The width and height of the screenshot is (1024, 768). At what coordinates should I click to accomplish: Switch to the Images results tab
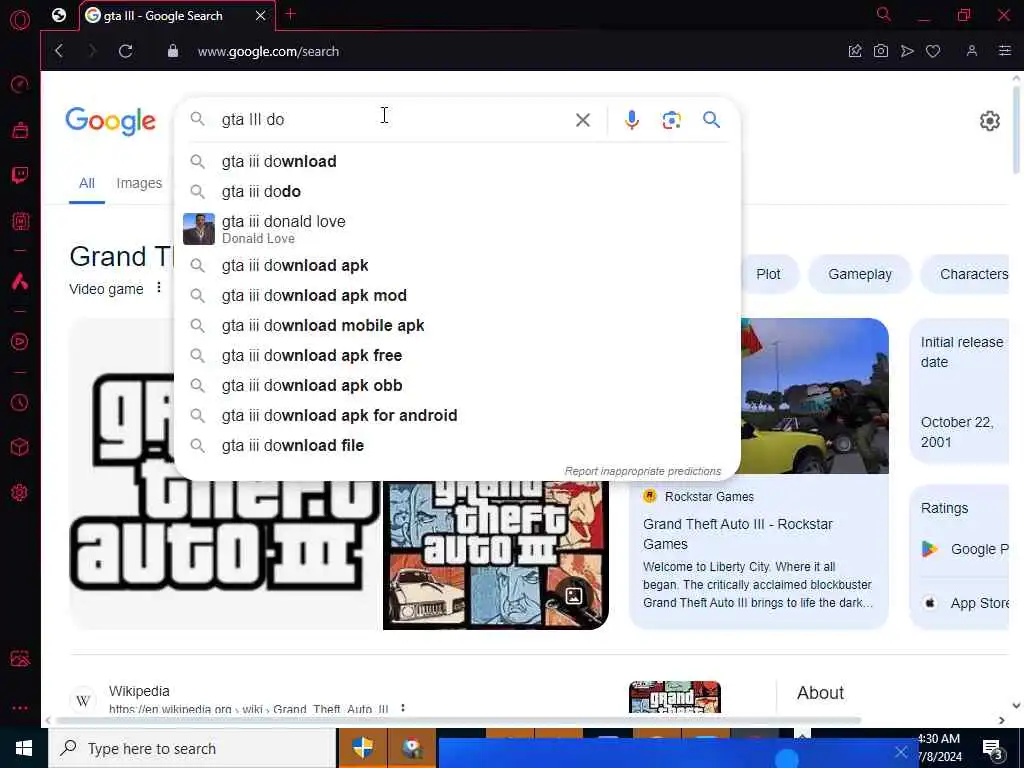click(139, 184)
